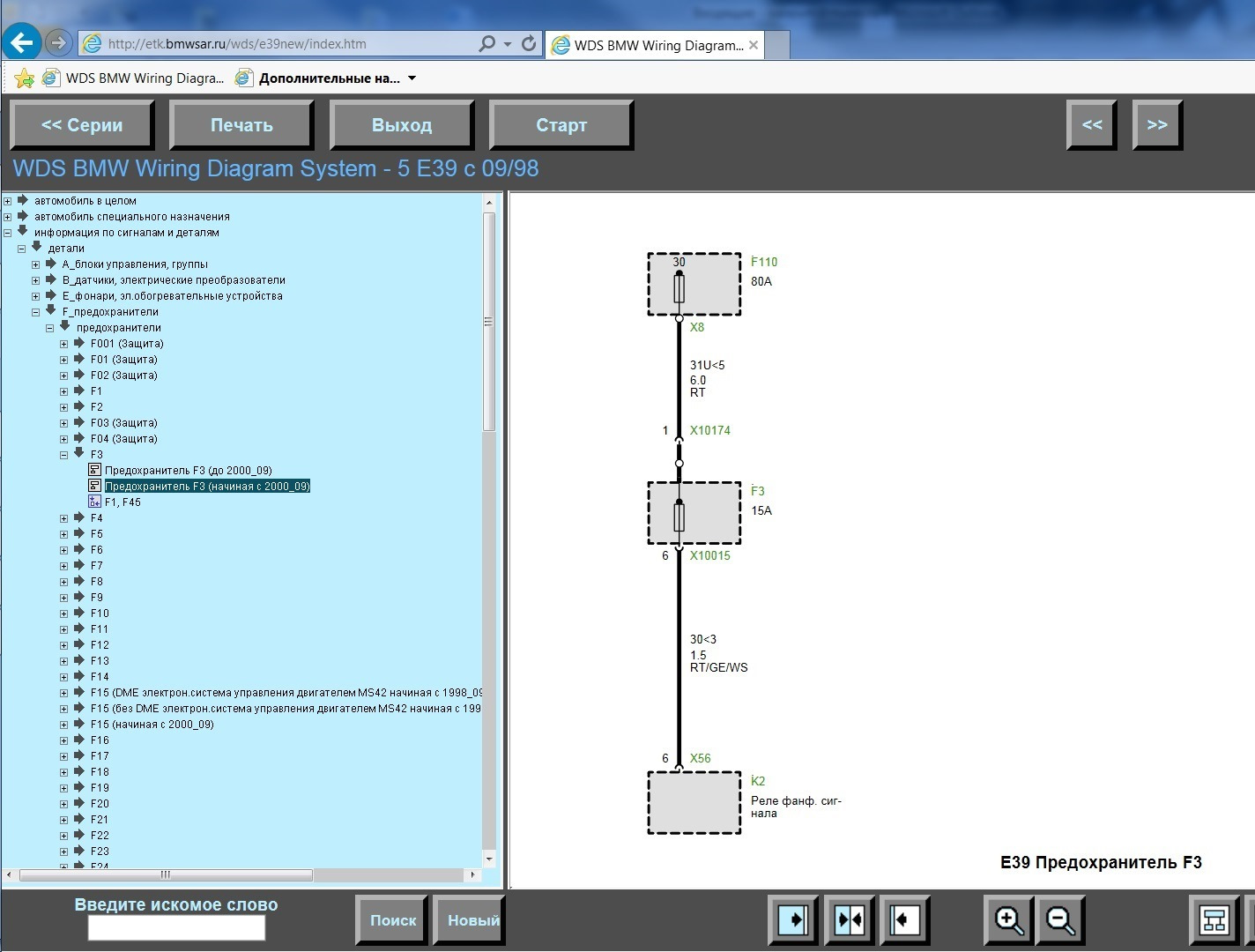Click the F1, F45 location icon
1255x952 pixels.
[95, 502]
